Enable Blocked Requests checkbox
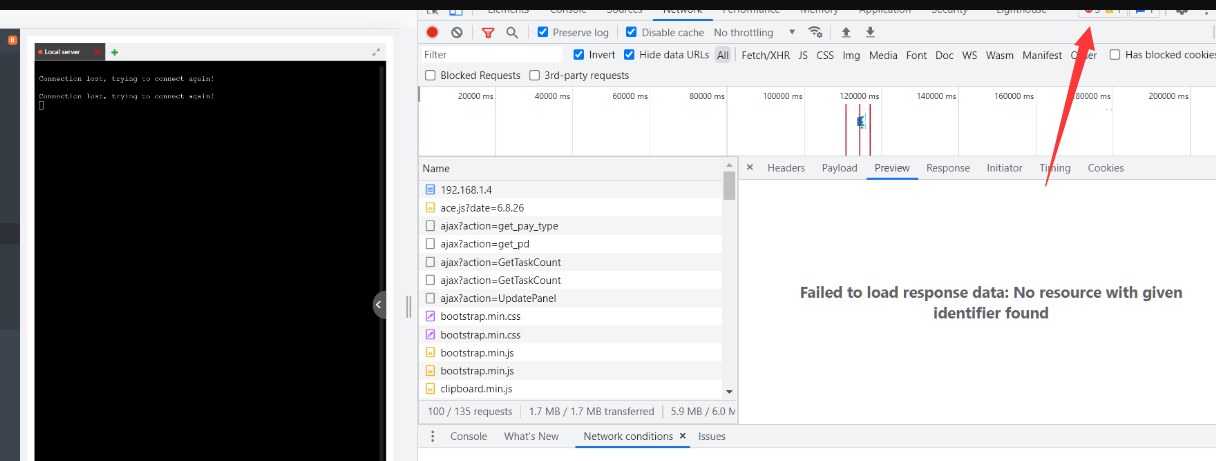 [x=431, y=75]
